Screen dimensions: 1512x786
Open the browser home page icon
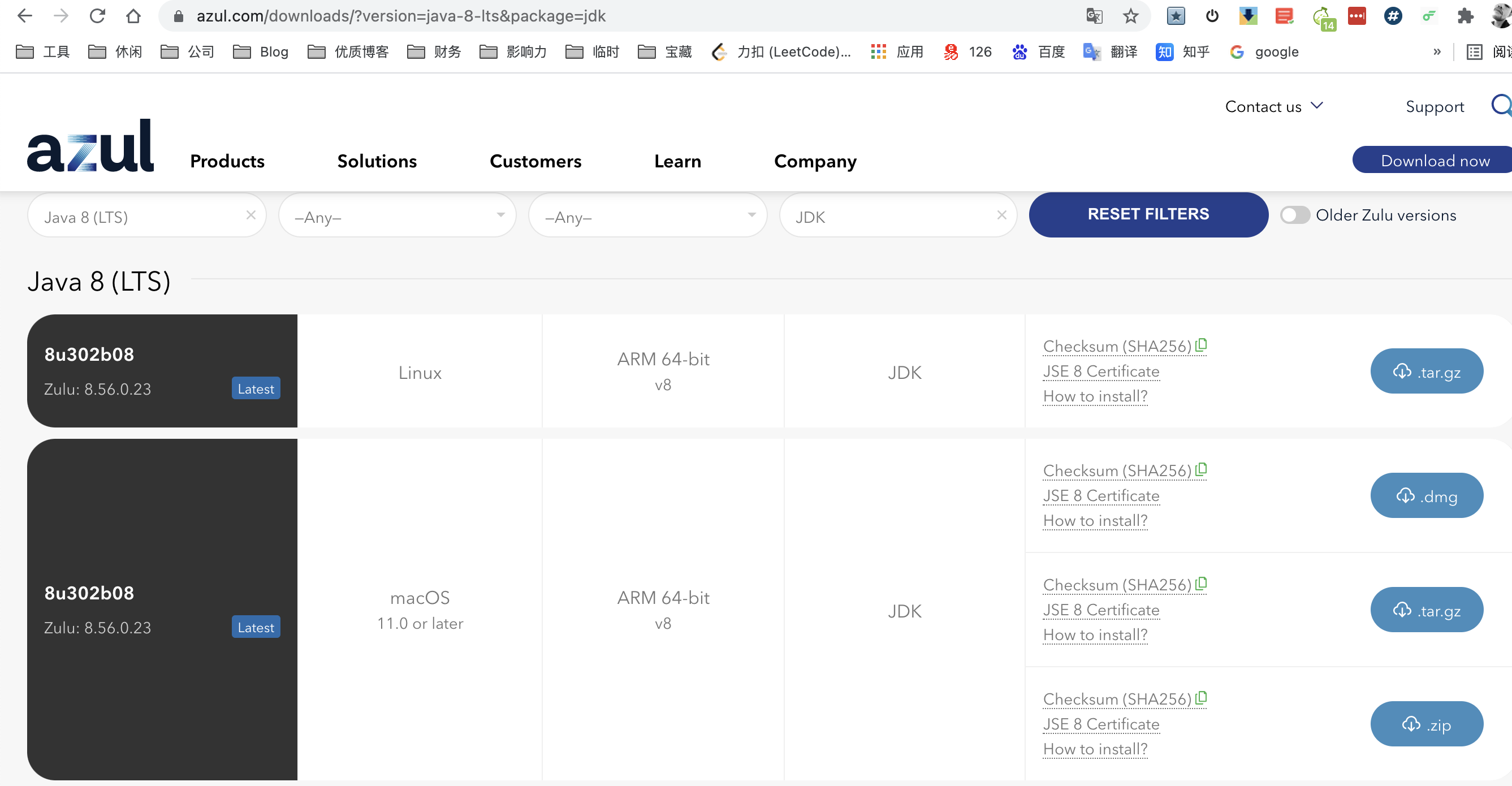[x=133, y=16]
